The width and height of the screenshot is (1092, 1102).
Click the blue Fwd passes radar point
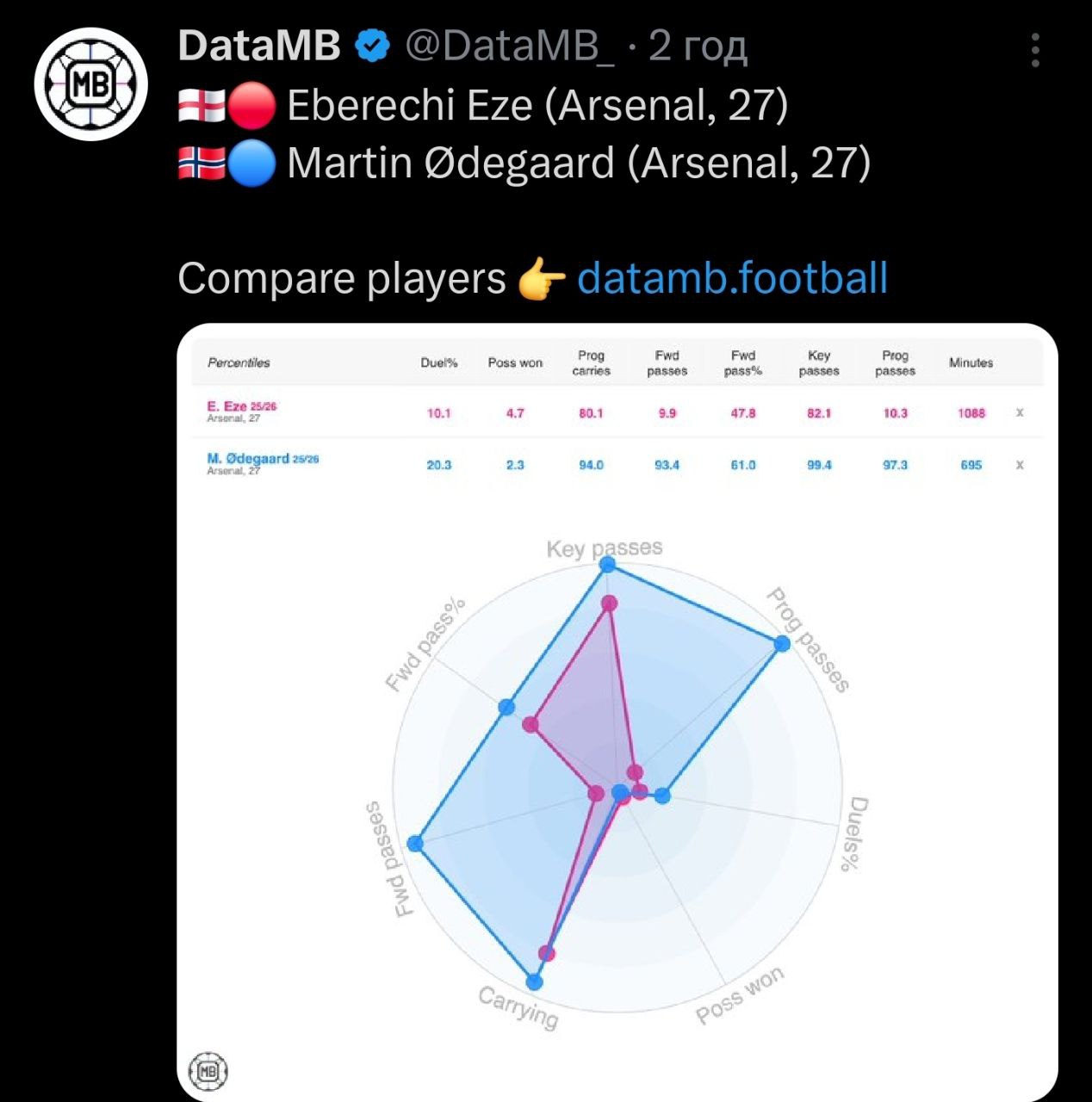pos(415,843)
